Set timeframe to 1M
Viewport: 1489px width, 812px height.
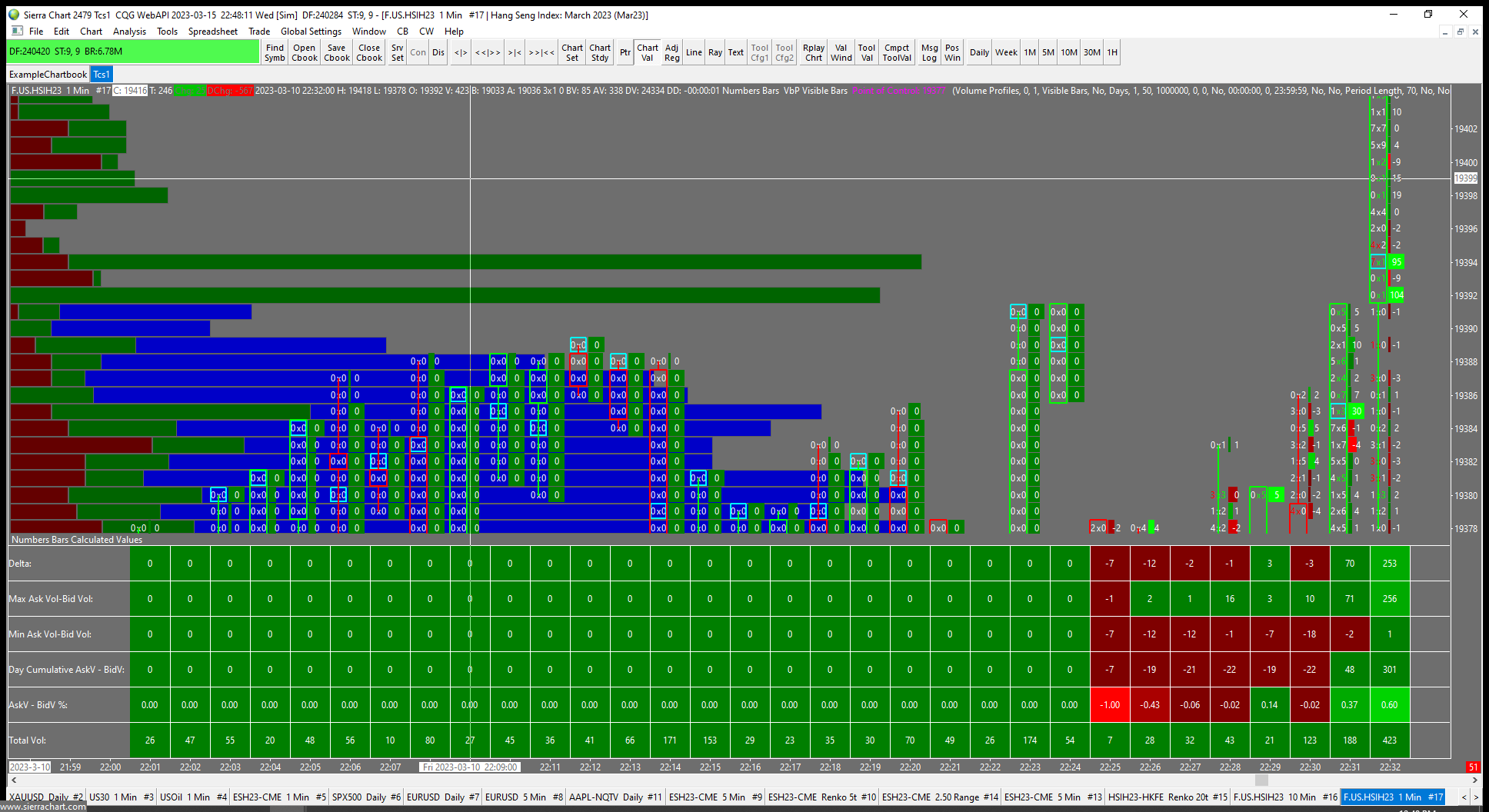click(1030, 52)
